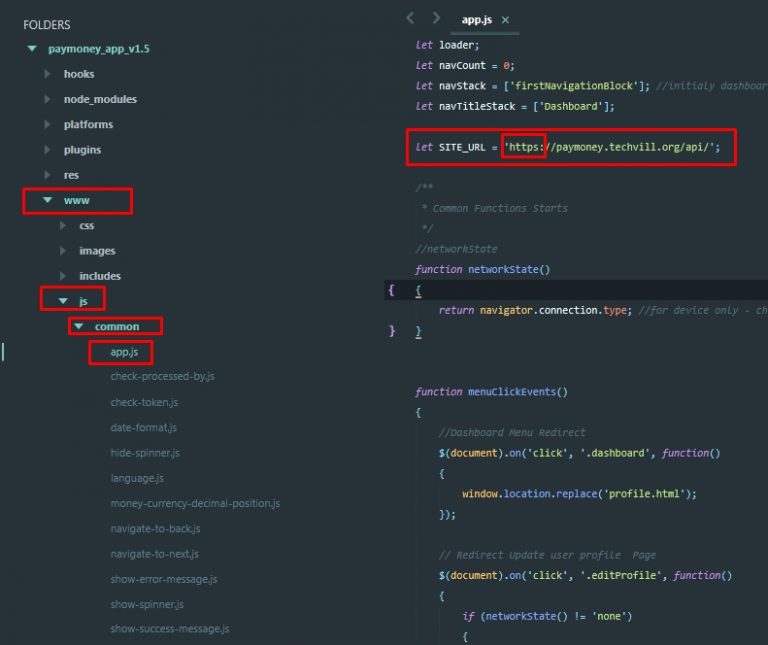Viewport: 768px width, 645px height.
Task: Close the app.js tab
Action: tap(505, 20)
